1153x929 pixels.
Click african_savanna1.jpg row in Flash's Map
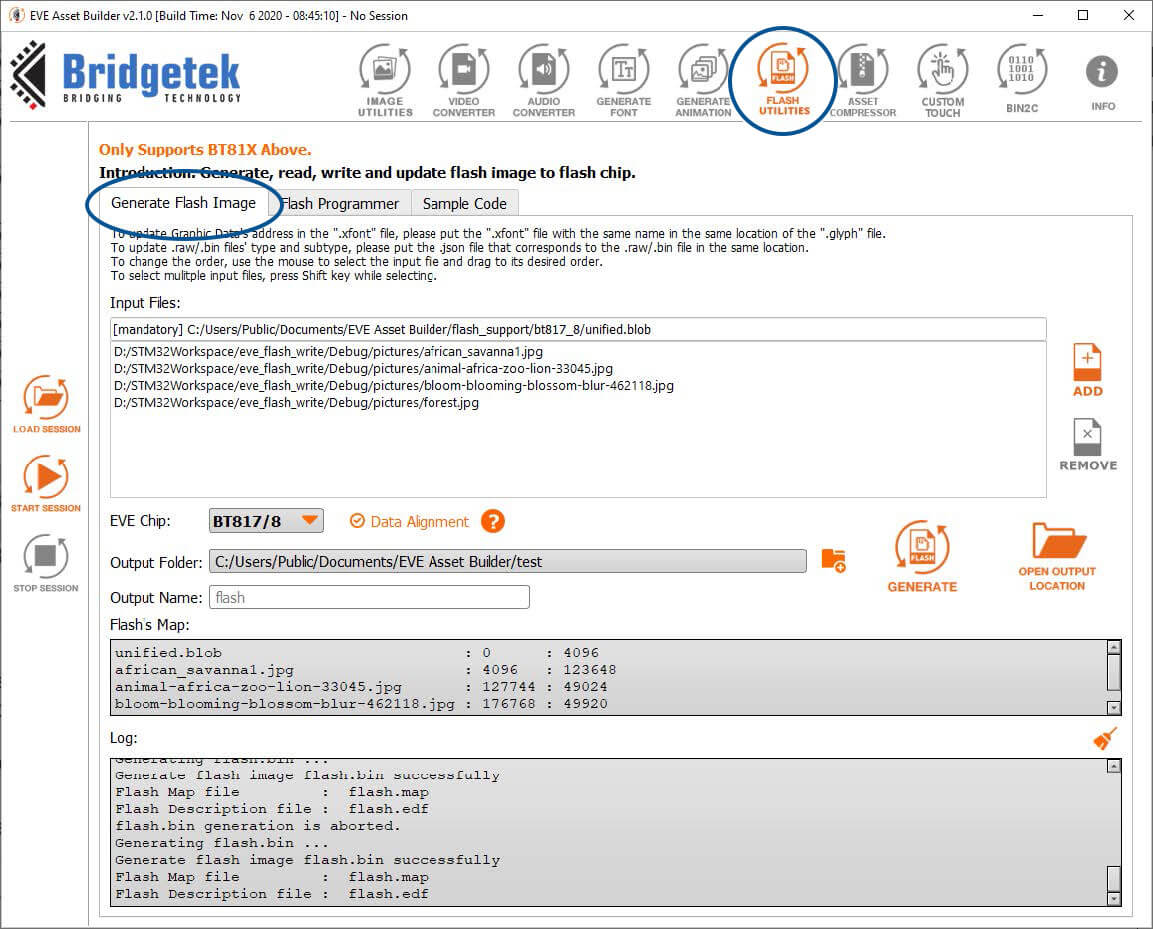click(x=365, y=669)
